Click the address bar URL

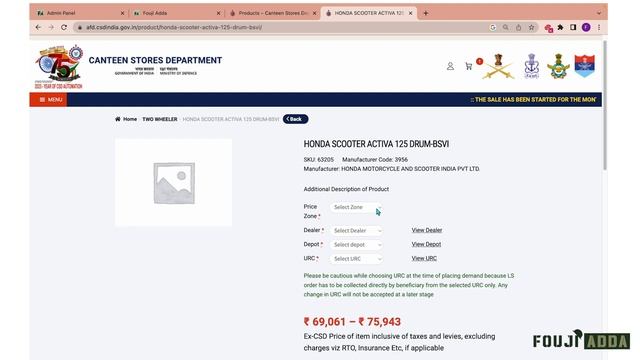(x=174, y=27)
